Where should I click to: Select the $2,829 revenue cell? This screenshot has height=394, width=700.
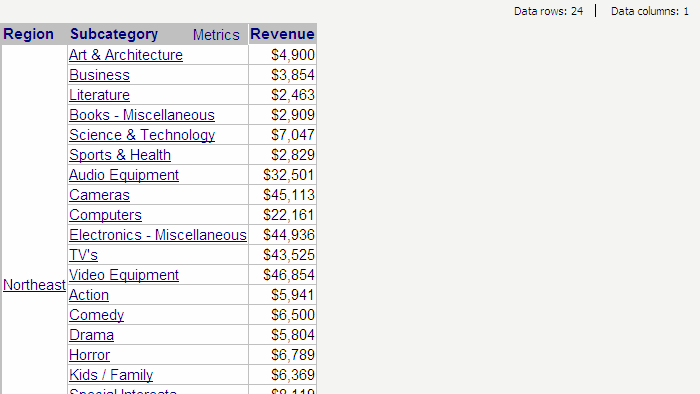pyautogui.click(x=282, y=155)
